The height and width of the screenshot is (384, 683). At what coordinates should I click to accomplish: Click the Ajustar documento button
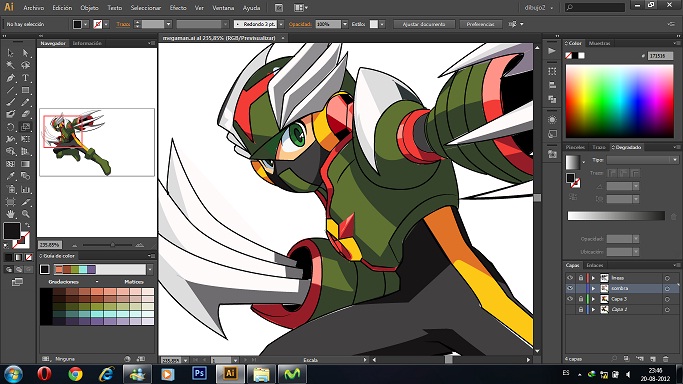[424, 24]
